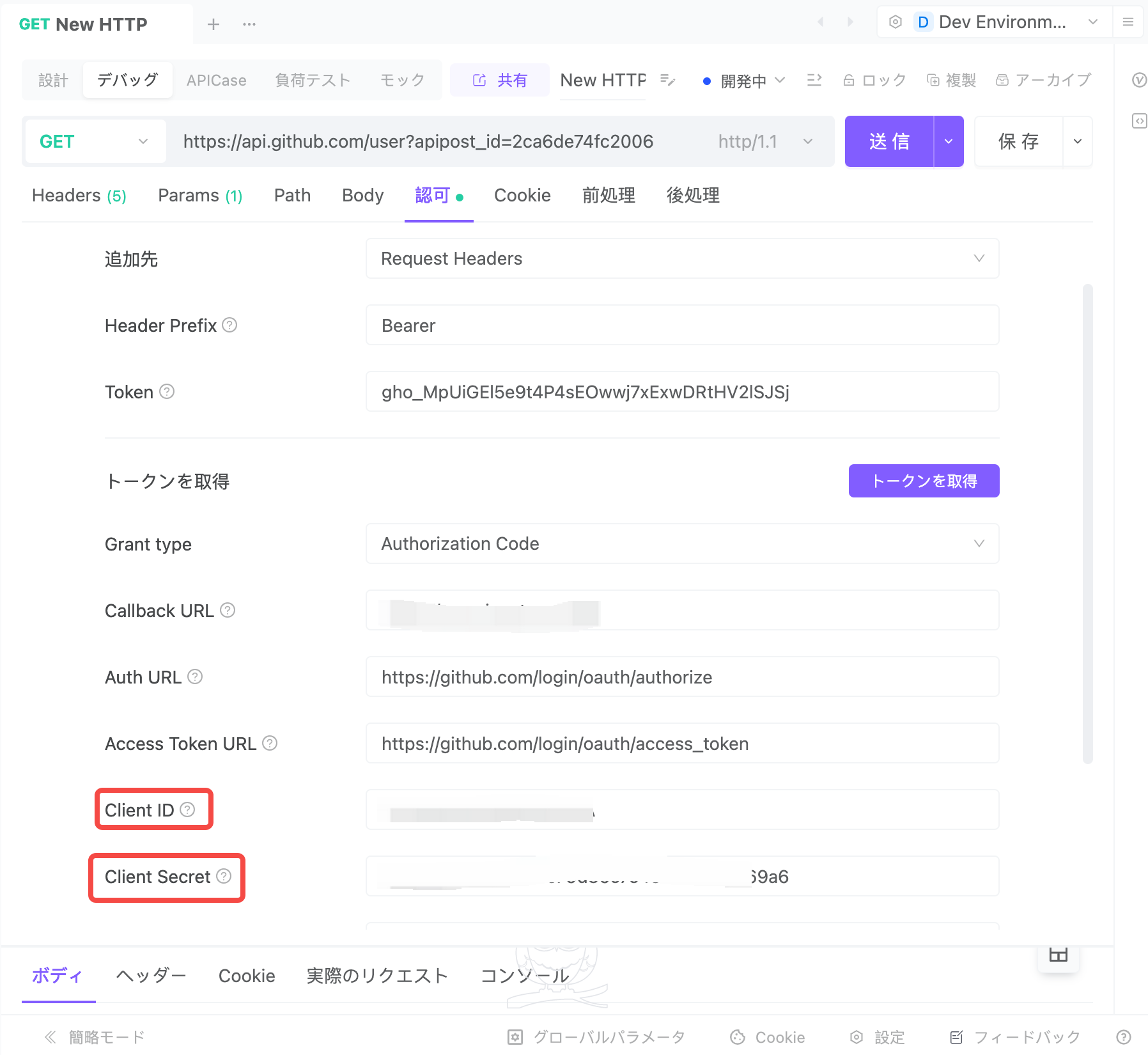Screen dimensions: 1148x1055
Task: Add a new request tab with plus icon
Action: click(213, 24)
